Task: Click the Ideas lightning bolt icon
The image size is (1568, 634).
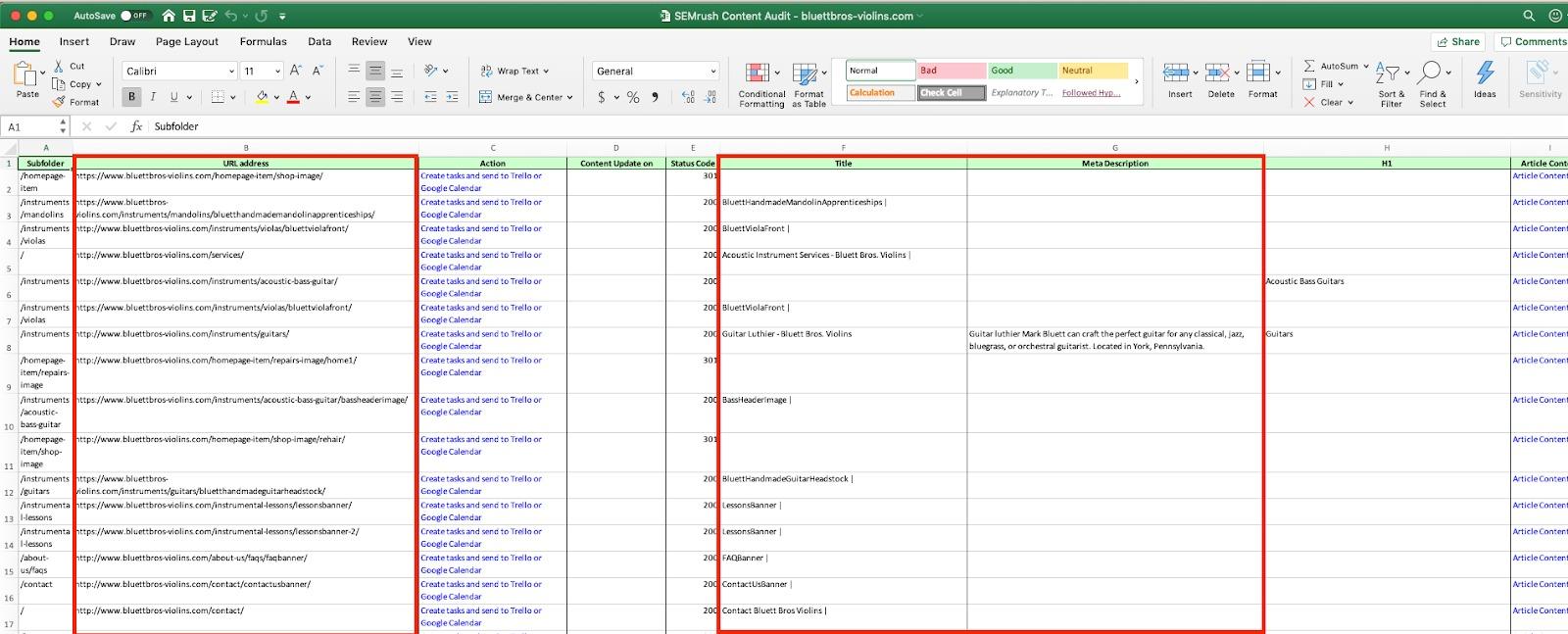Action: (x=1485, y=74)
